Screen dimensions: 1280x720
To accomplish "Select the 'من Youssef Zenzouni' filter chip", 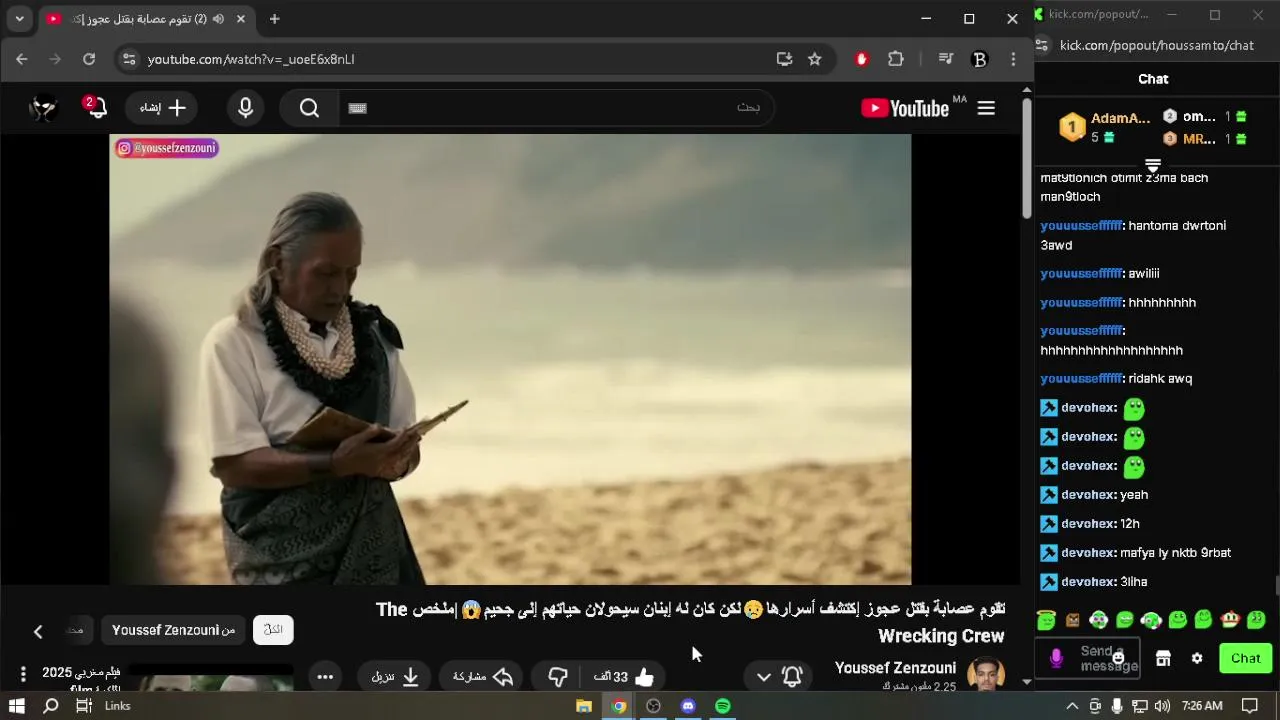I will pyautogui.click(x=173, y=630).
